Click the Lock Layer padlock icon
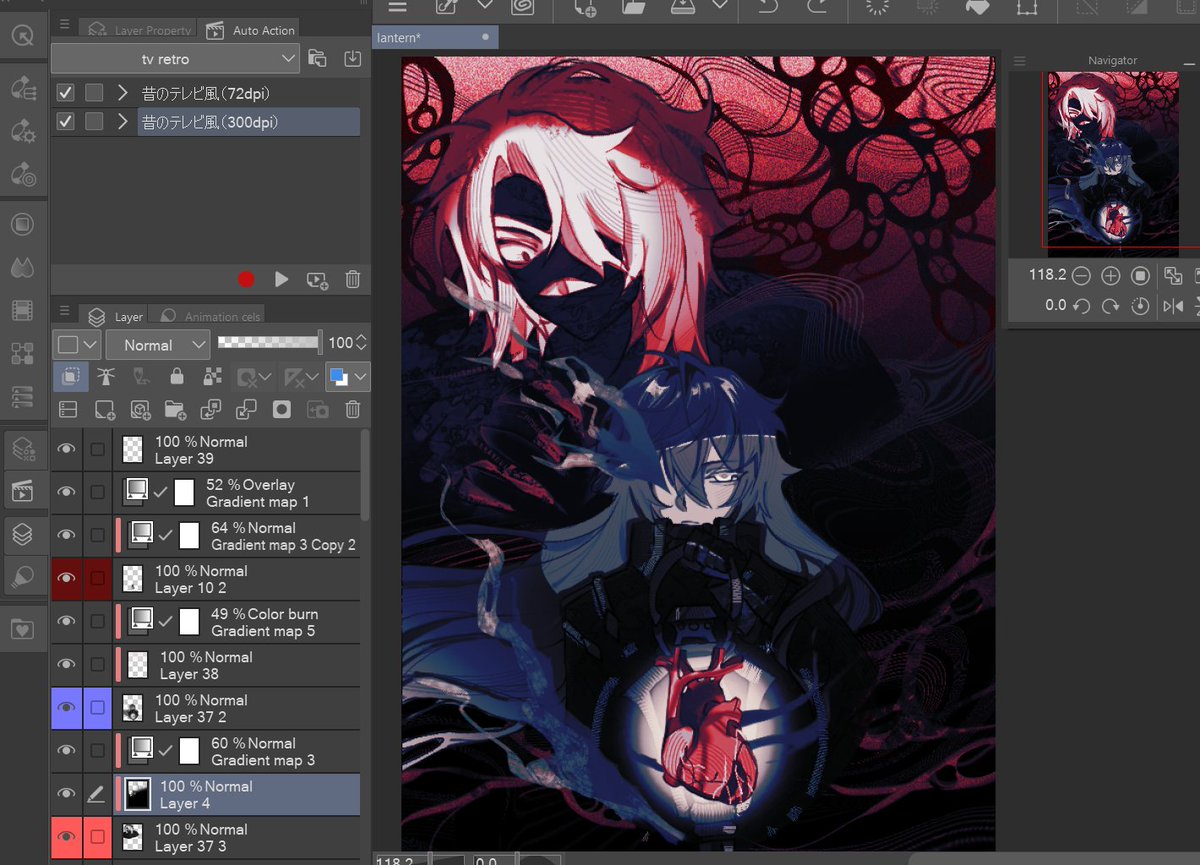1200x865 pixels. (x=176, y=377)
